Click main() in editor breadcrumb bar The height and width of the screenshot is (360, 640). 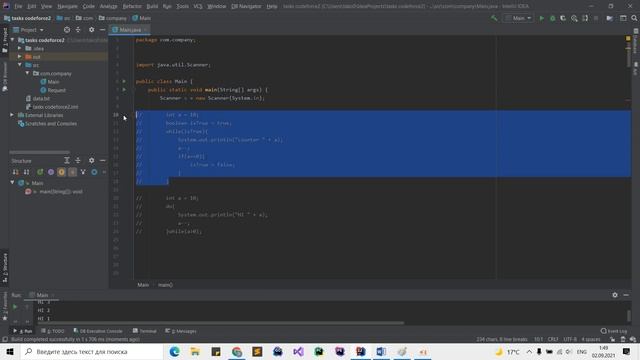click(x=165, y=285)
